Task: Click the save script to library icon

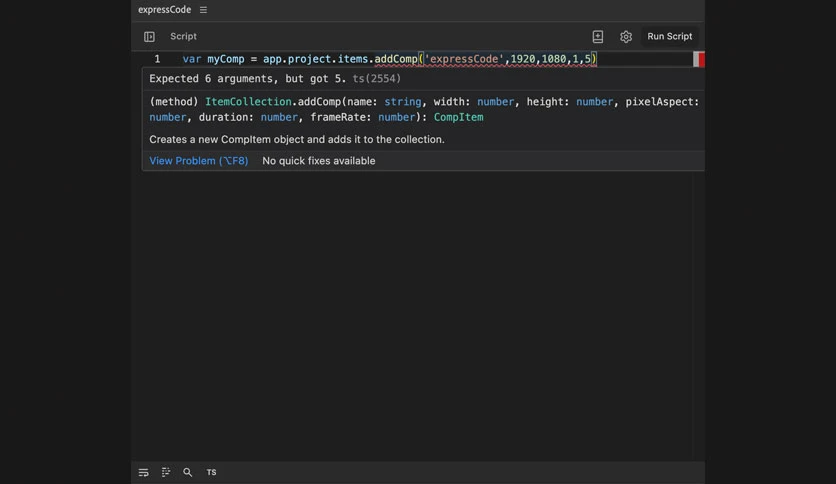Action: (x=598, y=36)
